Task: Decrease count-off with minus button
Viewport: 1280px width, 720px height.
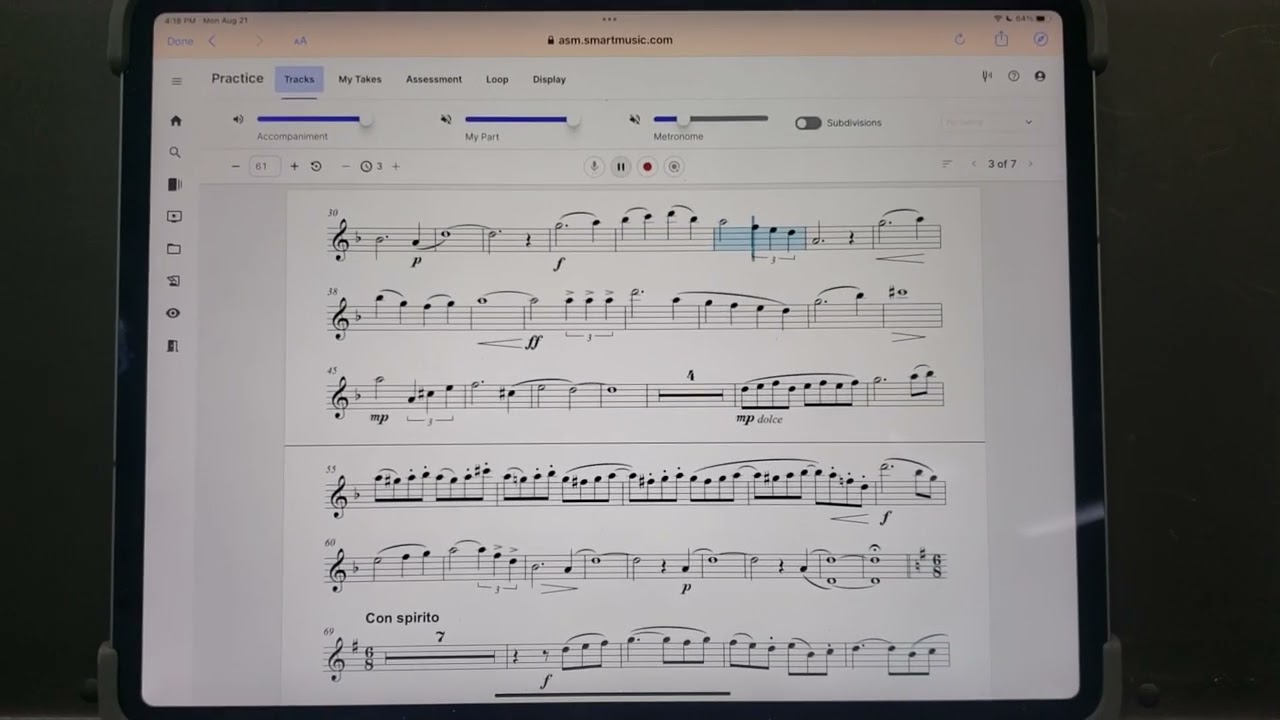Action: point(346,166)
